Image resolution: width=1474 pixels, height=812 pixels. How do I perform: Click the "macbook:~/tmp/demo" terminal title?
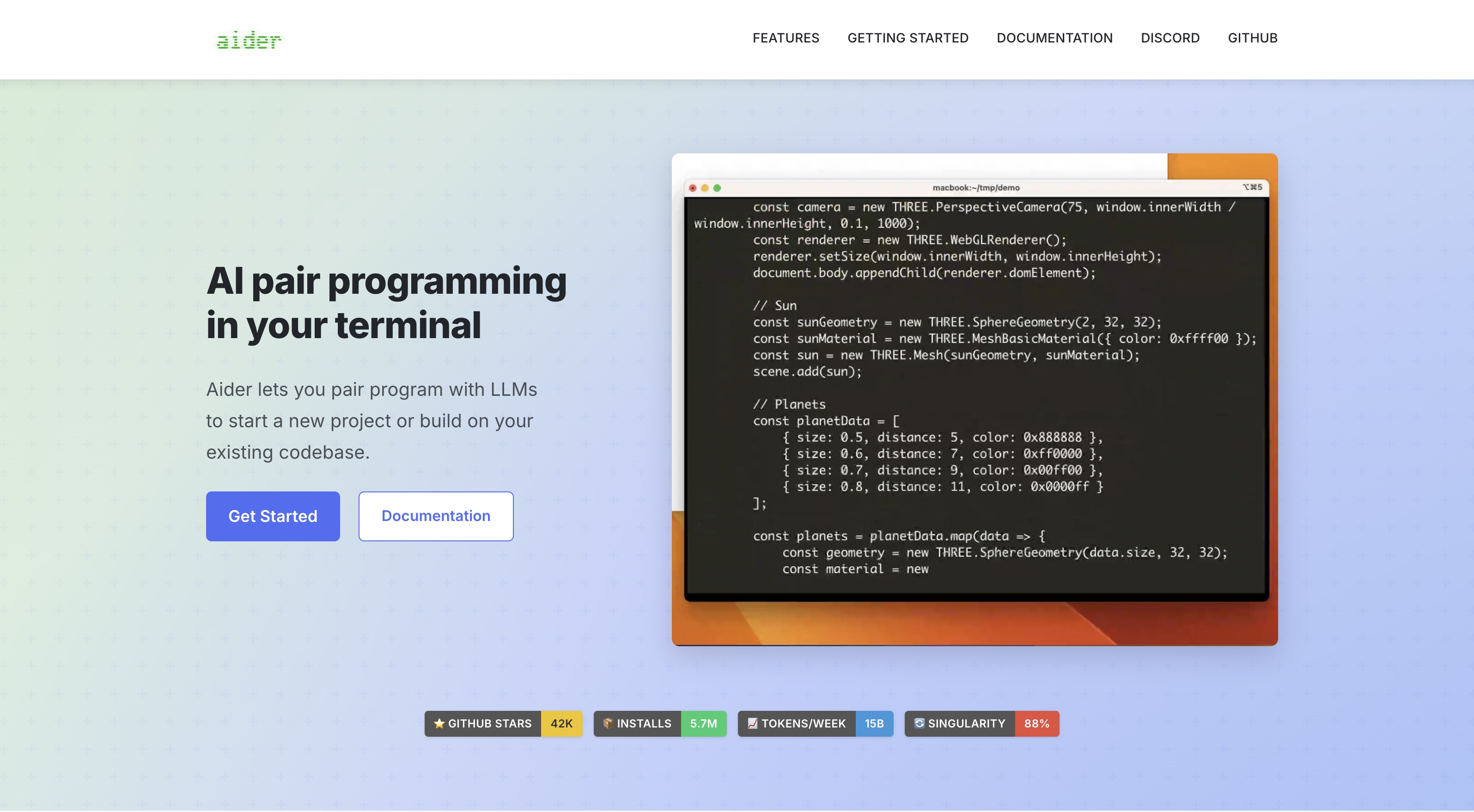[x=975, y=188]
